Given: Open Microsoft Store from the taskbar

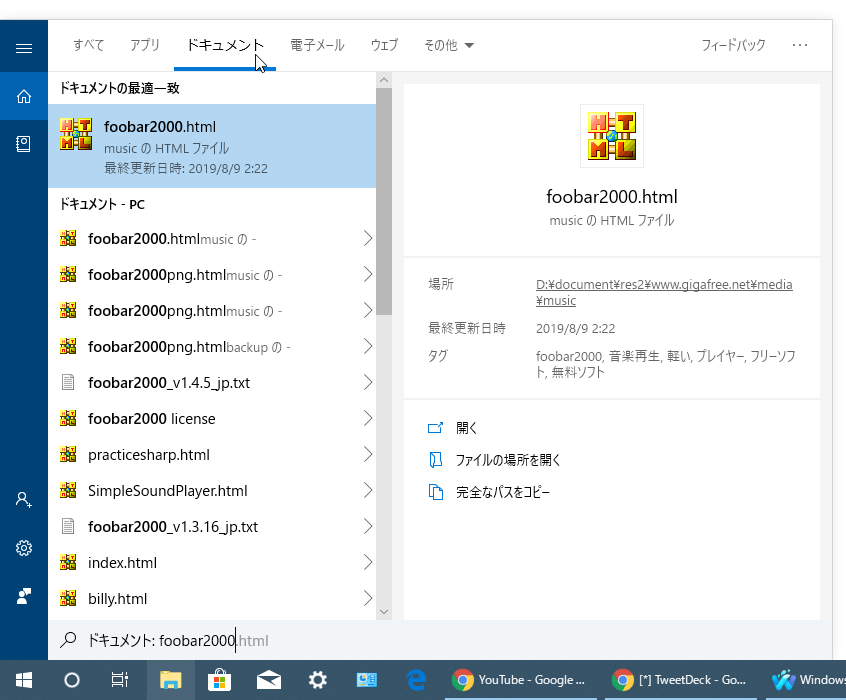Looking at the screenshot, I should (219, 680).
